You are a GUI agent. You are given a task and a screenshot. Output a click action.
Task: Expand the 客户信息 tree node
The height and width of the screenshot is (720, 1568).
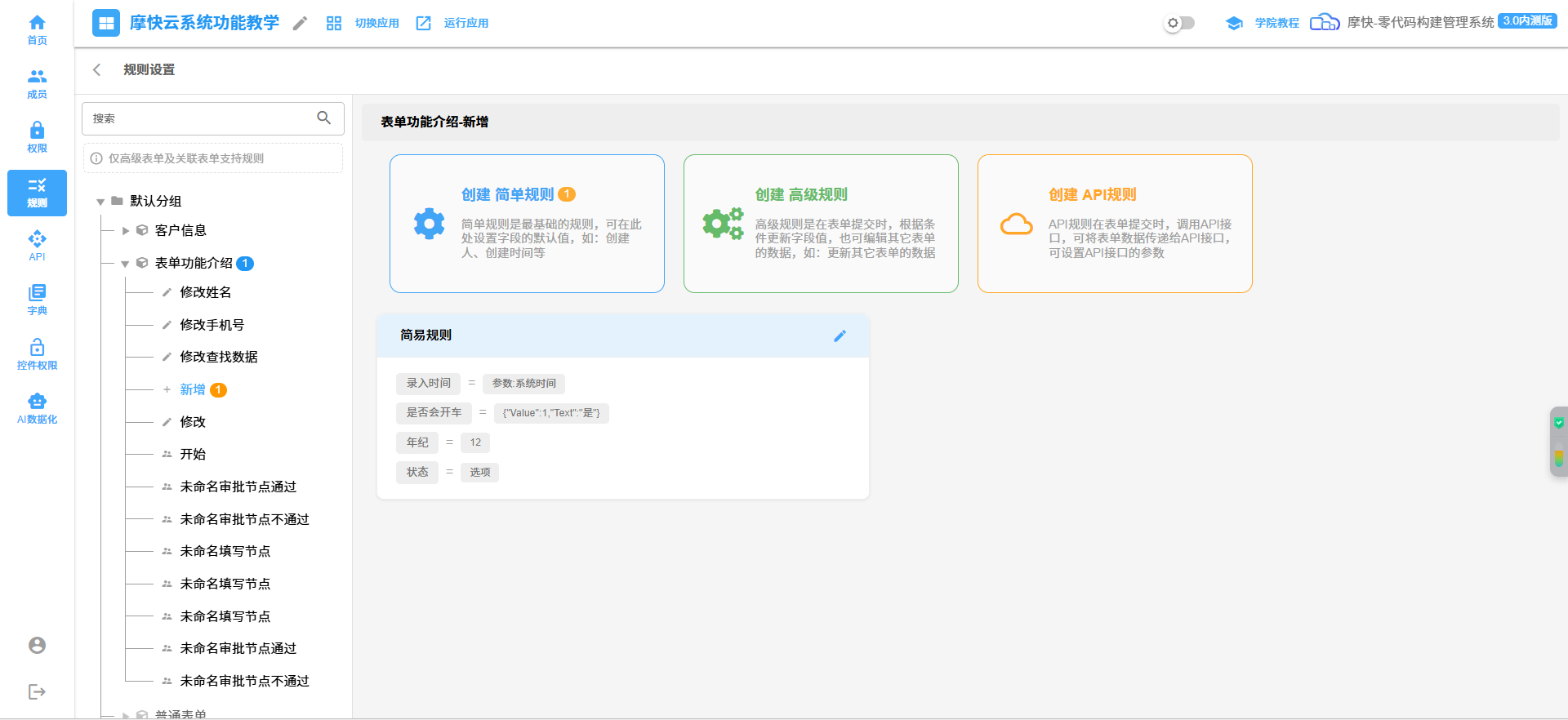point(126,231)
